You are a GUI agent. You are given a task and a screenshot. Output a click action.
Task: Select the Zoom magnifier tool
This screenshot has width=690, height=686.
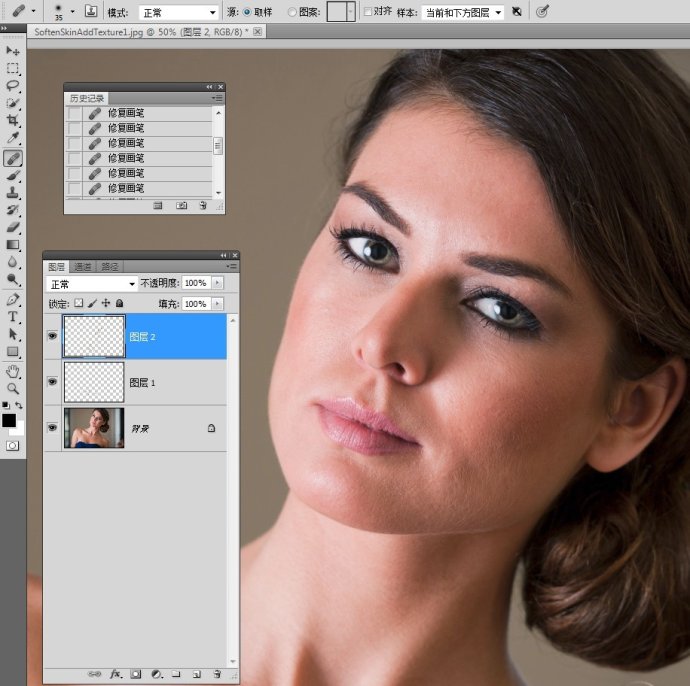[13, 389]
